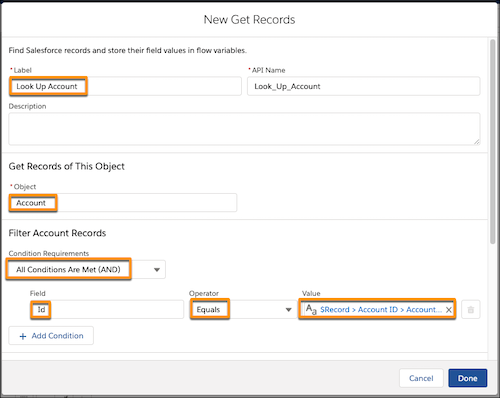This screenshot has width=500, height=398.
Task: Delete the condition row with trash icon
Action: (471, 310)
